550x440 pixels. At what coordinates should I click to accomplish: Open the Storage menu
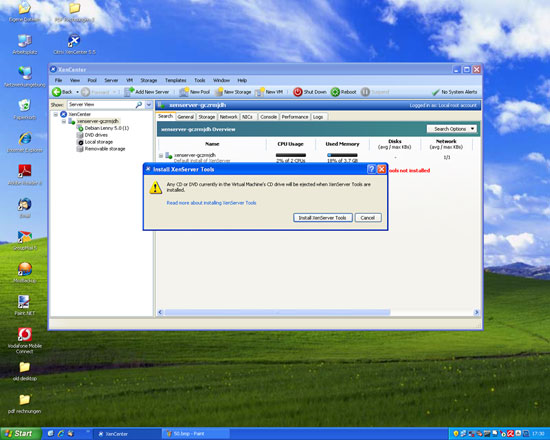pos(149,80)
